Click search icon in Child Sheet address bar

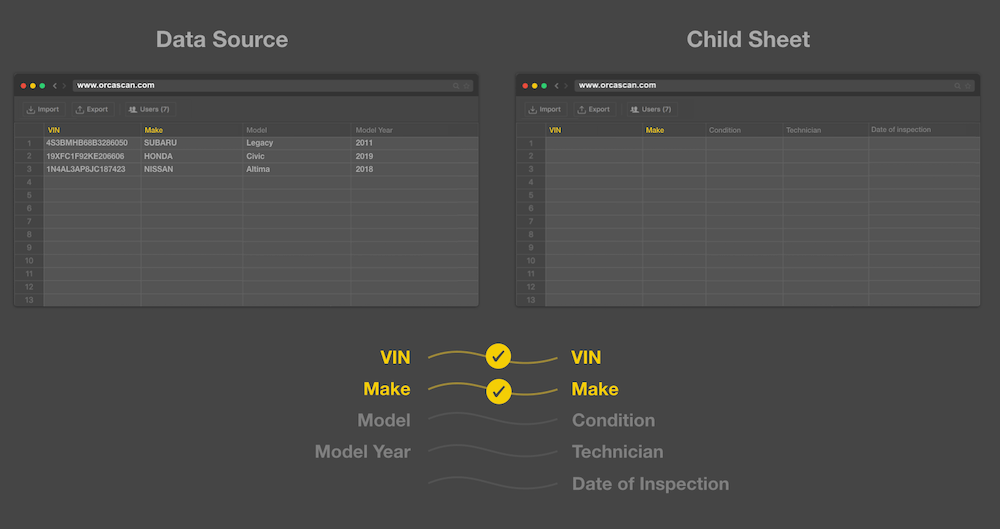click(957, 86)
